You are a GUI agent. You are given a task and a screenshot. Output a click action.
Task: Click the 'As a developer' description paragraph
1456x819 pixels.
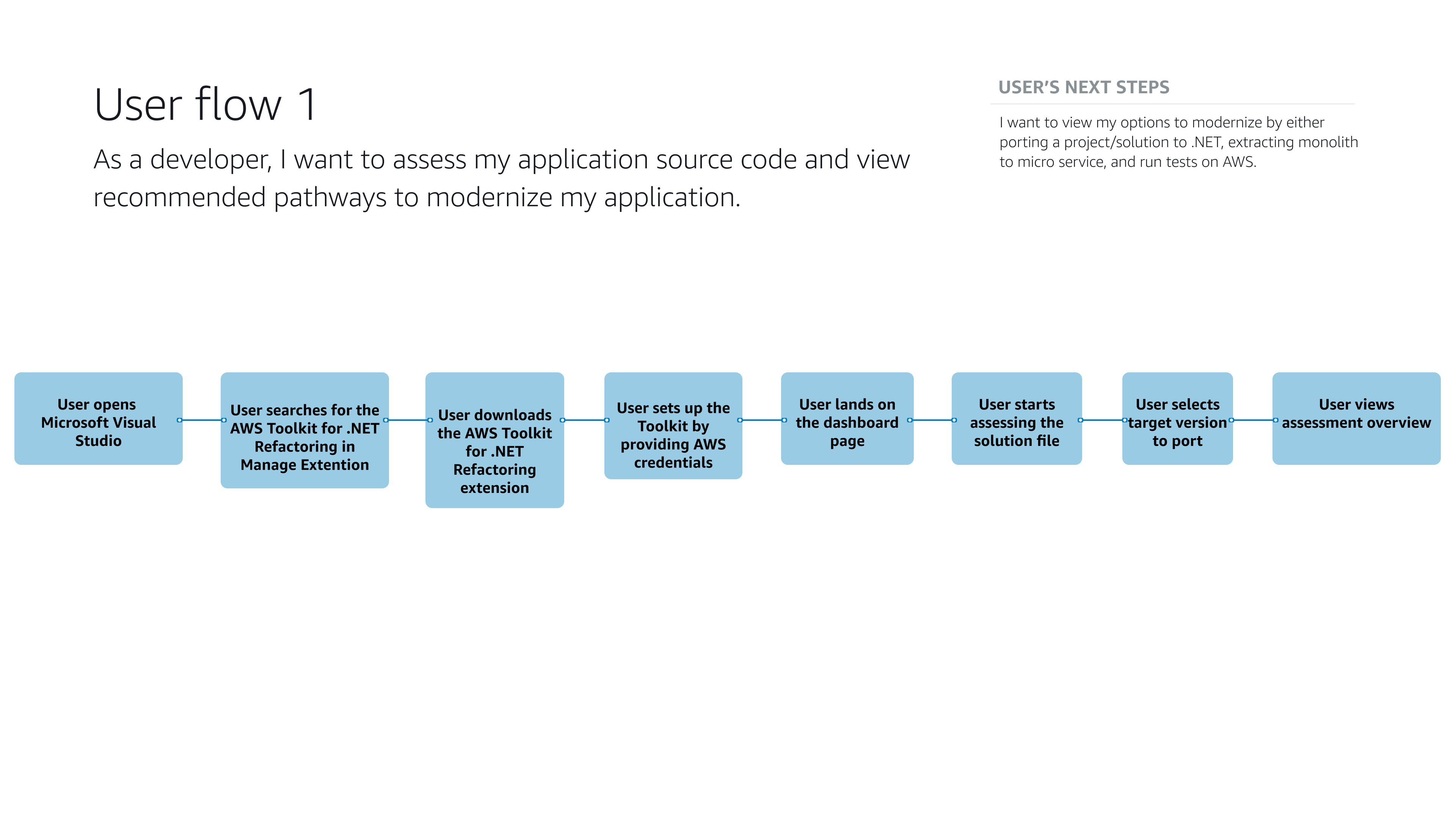click(x=501, y=178)
